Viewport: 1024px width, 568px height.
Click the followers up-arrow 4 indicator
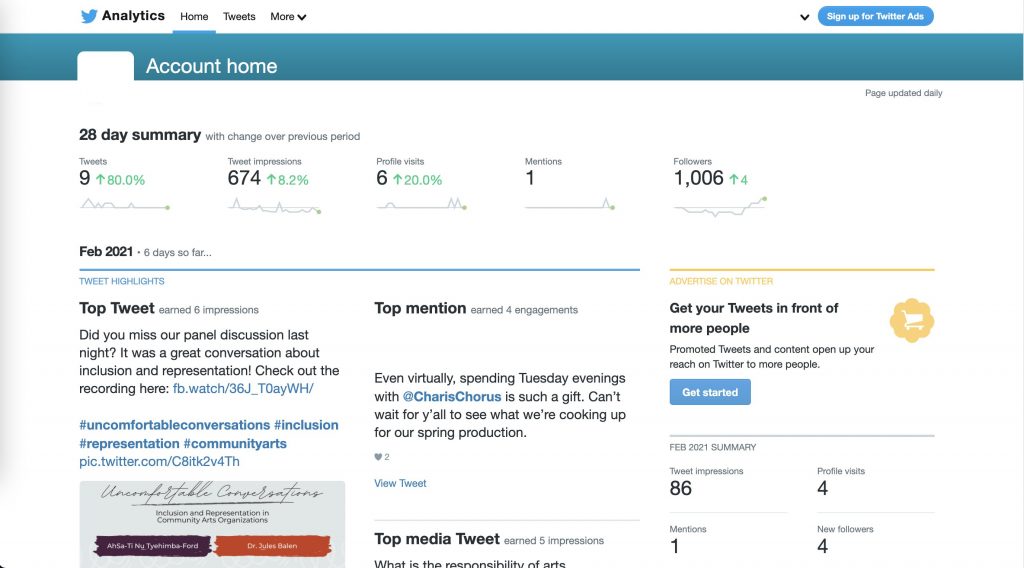pyautogui.click(x=739, y=180)
